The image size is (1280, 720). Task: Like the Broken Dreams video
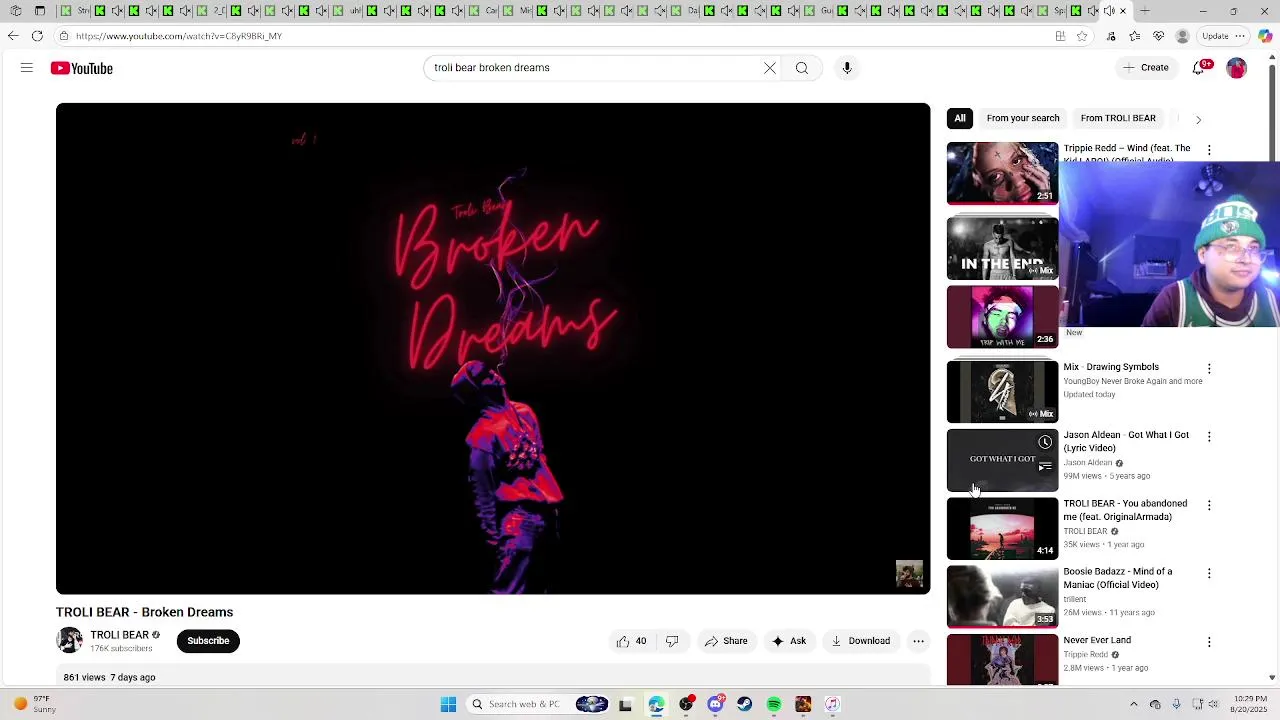tap(631, 641)
